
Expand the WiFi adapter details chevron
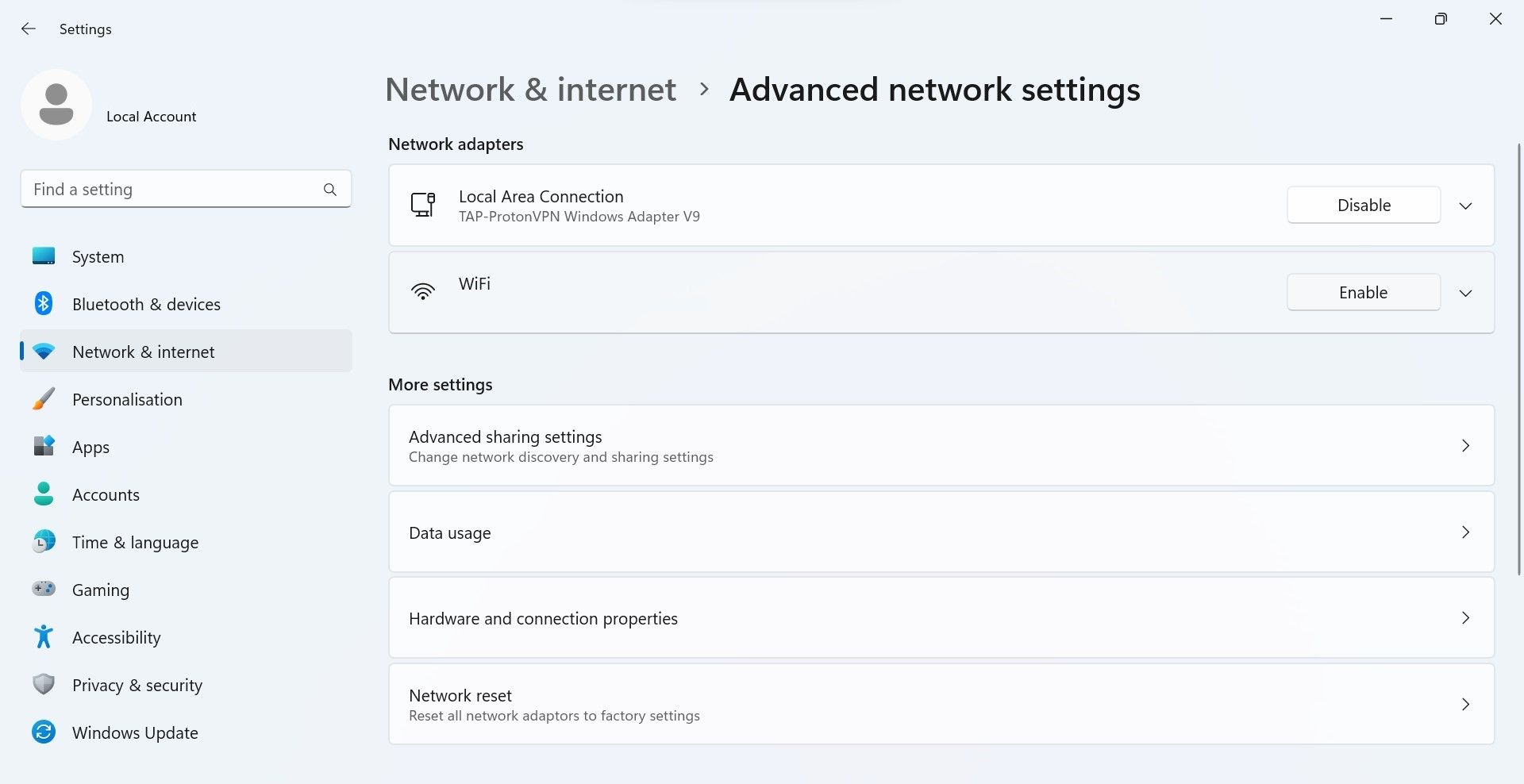pos(1465,294)
